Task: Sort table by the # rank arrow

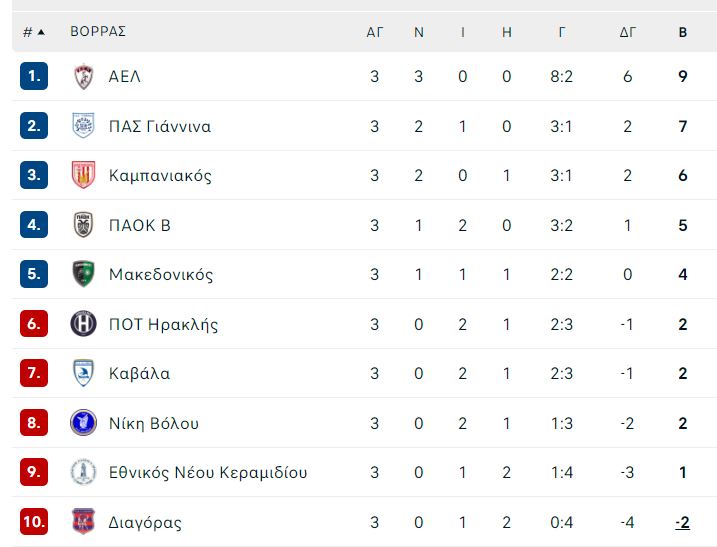Action: 35,32
